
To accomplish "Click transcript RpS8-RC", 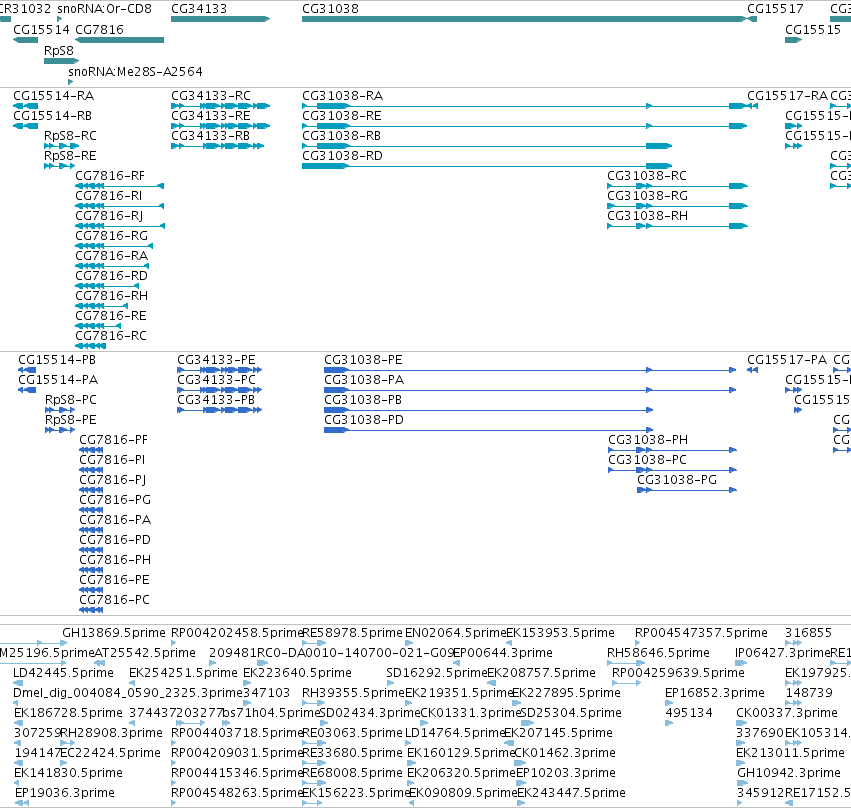I will [x=70, y=136].
